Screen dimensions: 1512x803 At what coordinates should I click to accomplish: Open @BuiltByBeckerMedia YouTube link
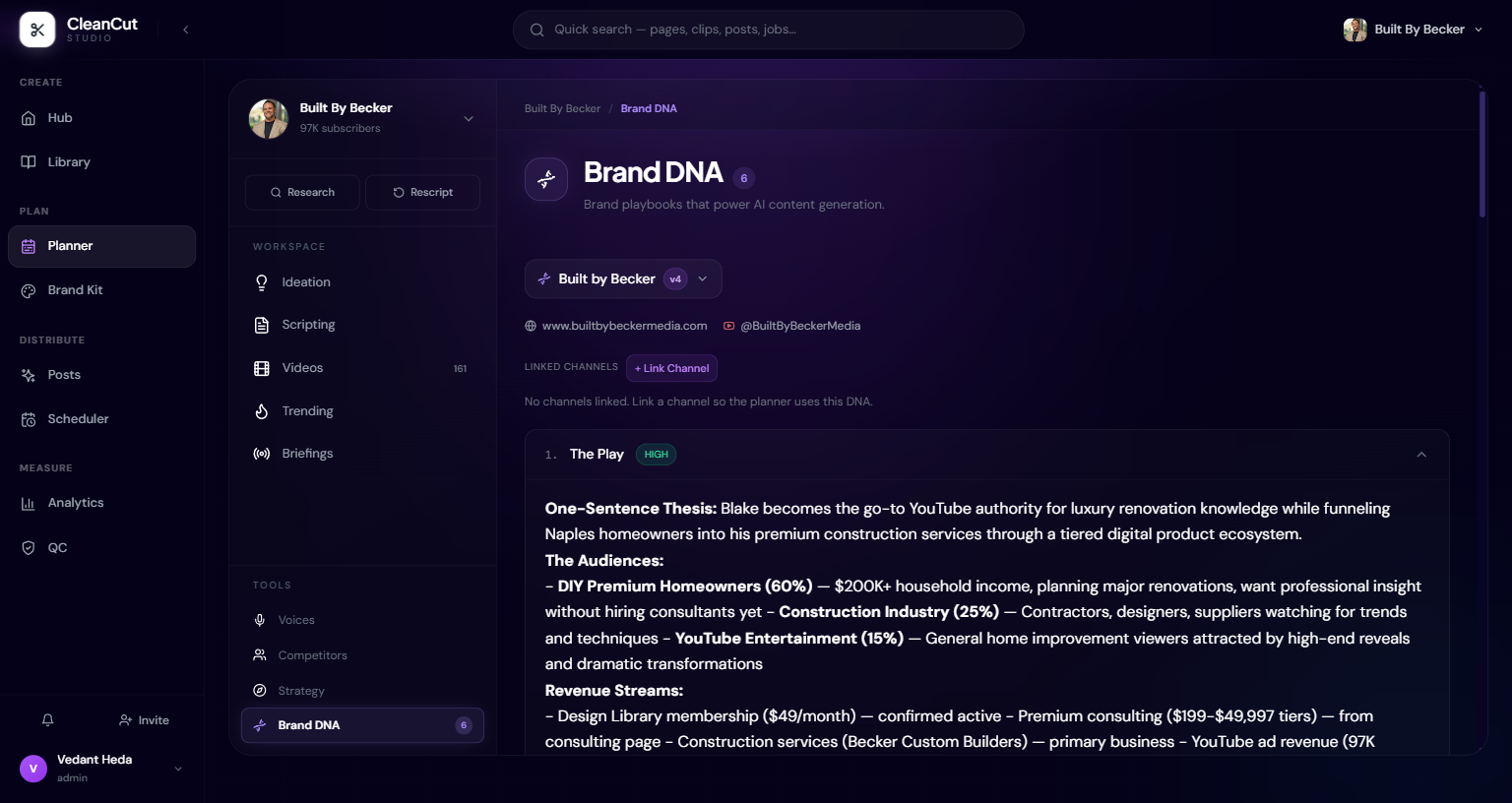(x=800, y=326)
